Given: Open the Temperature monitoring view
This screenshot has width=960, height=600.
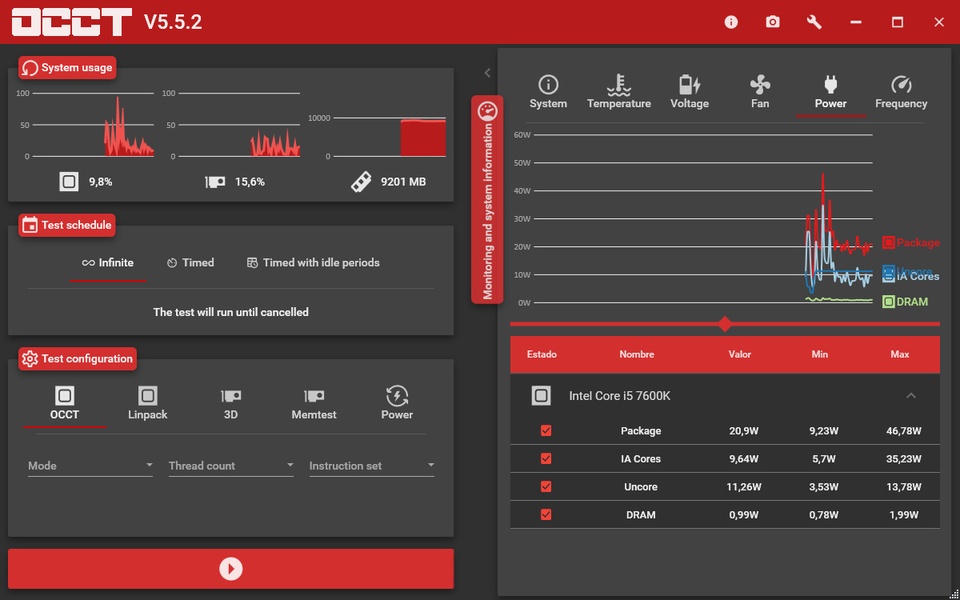Looking at the screenshot, I should (619, 92).
